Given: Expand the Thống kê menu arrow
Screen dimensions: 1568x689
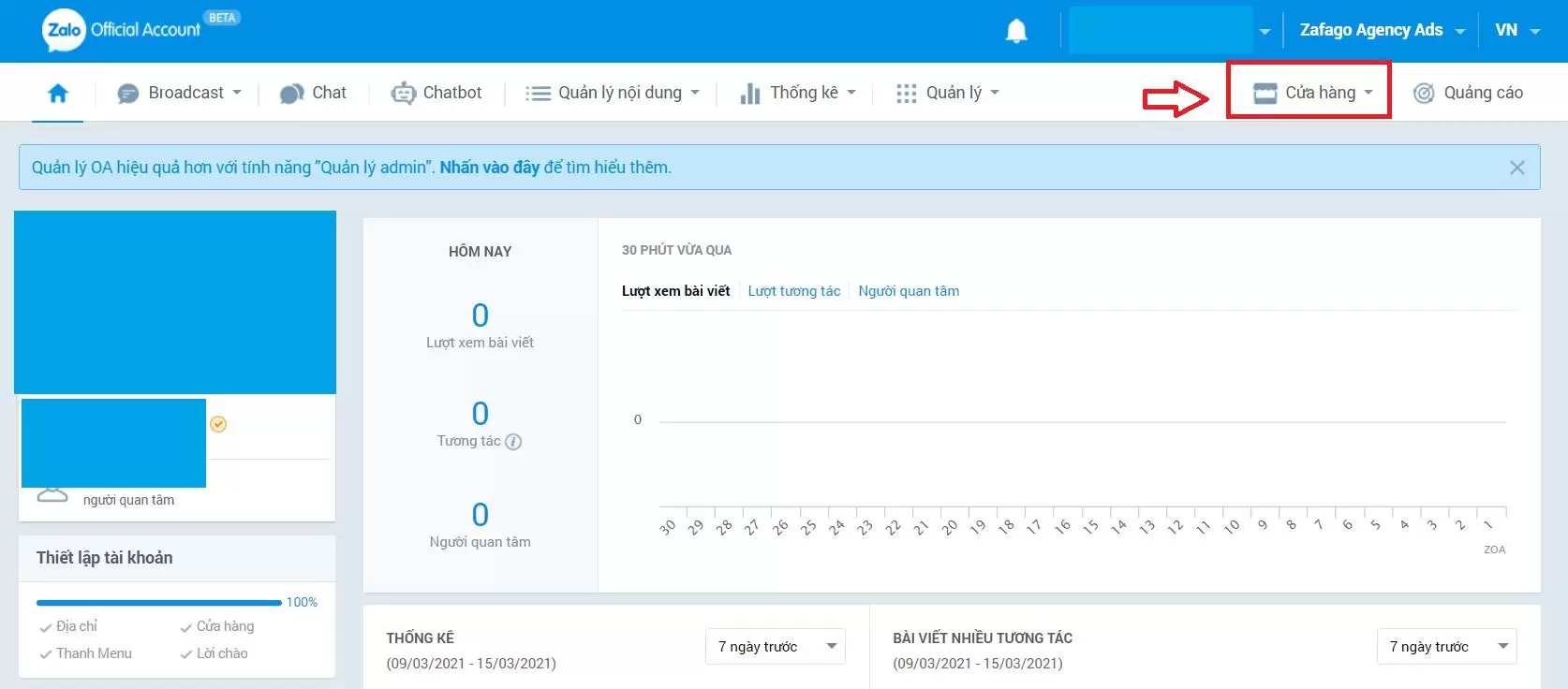Looking at the screenshot, I should (x=851, y=93).
